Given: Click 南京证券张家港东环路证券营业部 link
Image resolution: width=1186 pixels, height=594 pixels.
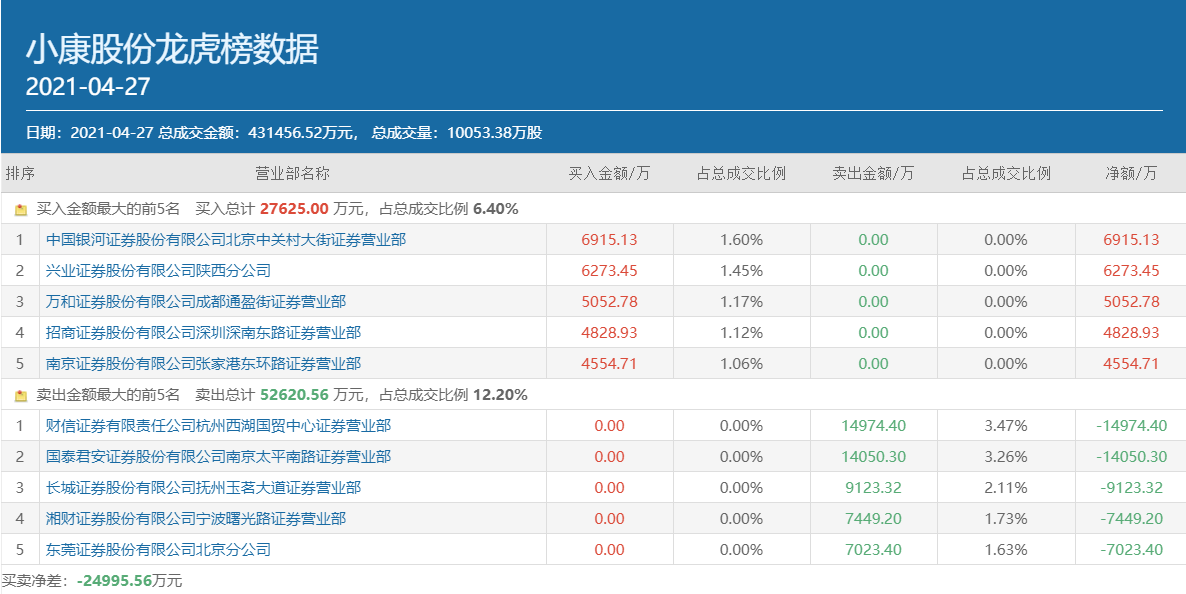Looking at the screenshot, I should click(203, 364).
